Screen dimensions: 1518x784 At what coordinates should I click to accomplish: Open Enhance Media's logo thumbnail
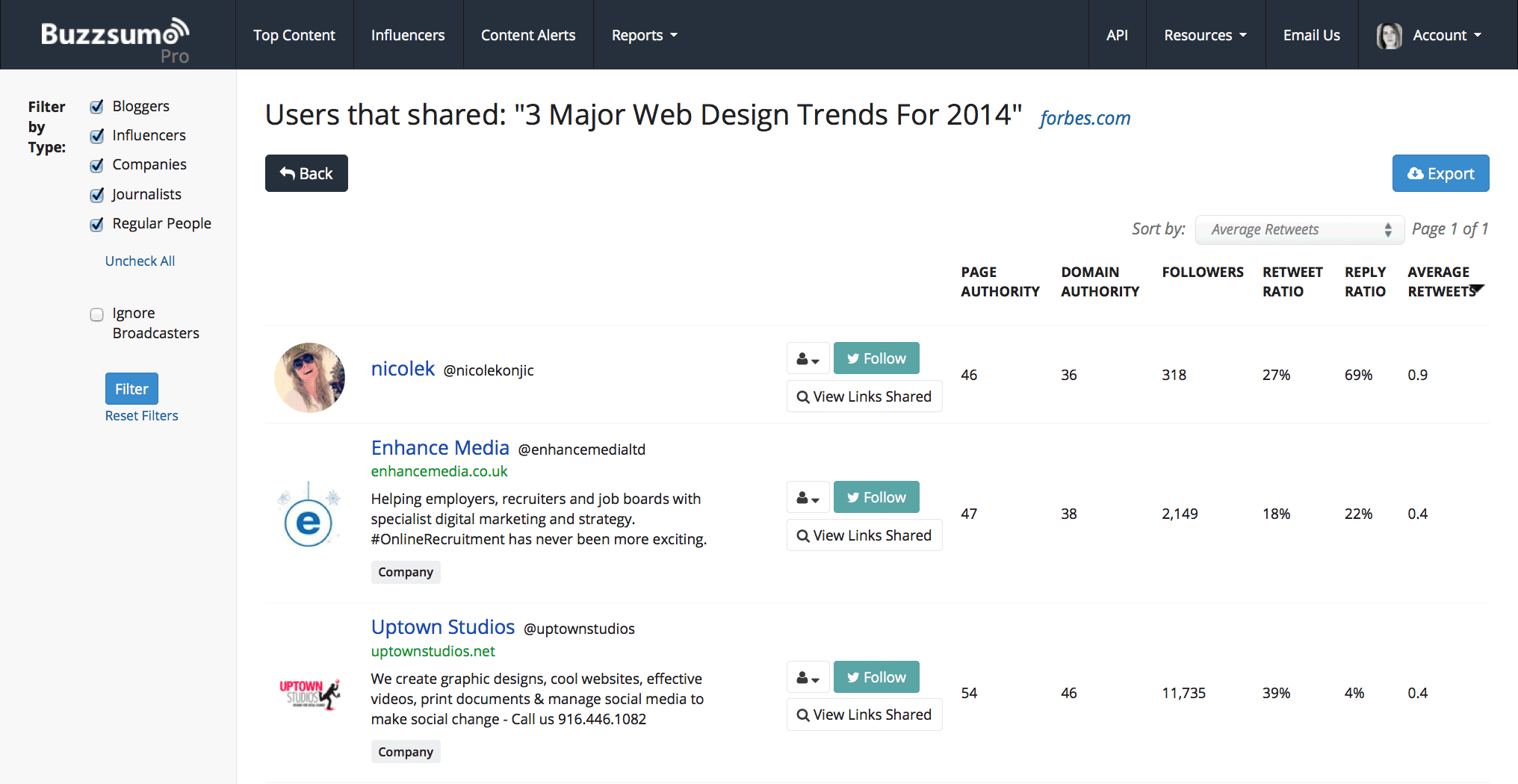[x=309, y=514]
